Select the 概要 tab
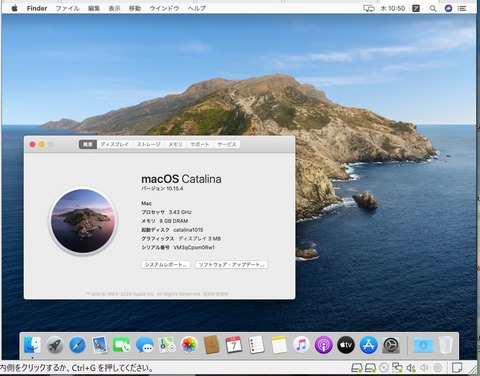This screenshot has height=376, width=480. click(x=88, y=144)
